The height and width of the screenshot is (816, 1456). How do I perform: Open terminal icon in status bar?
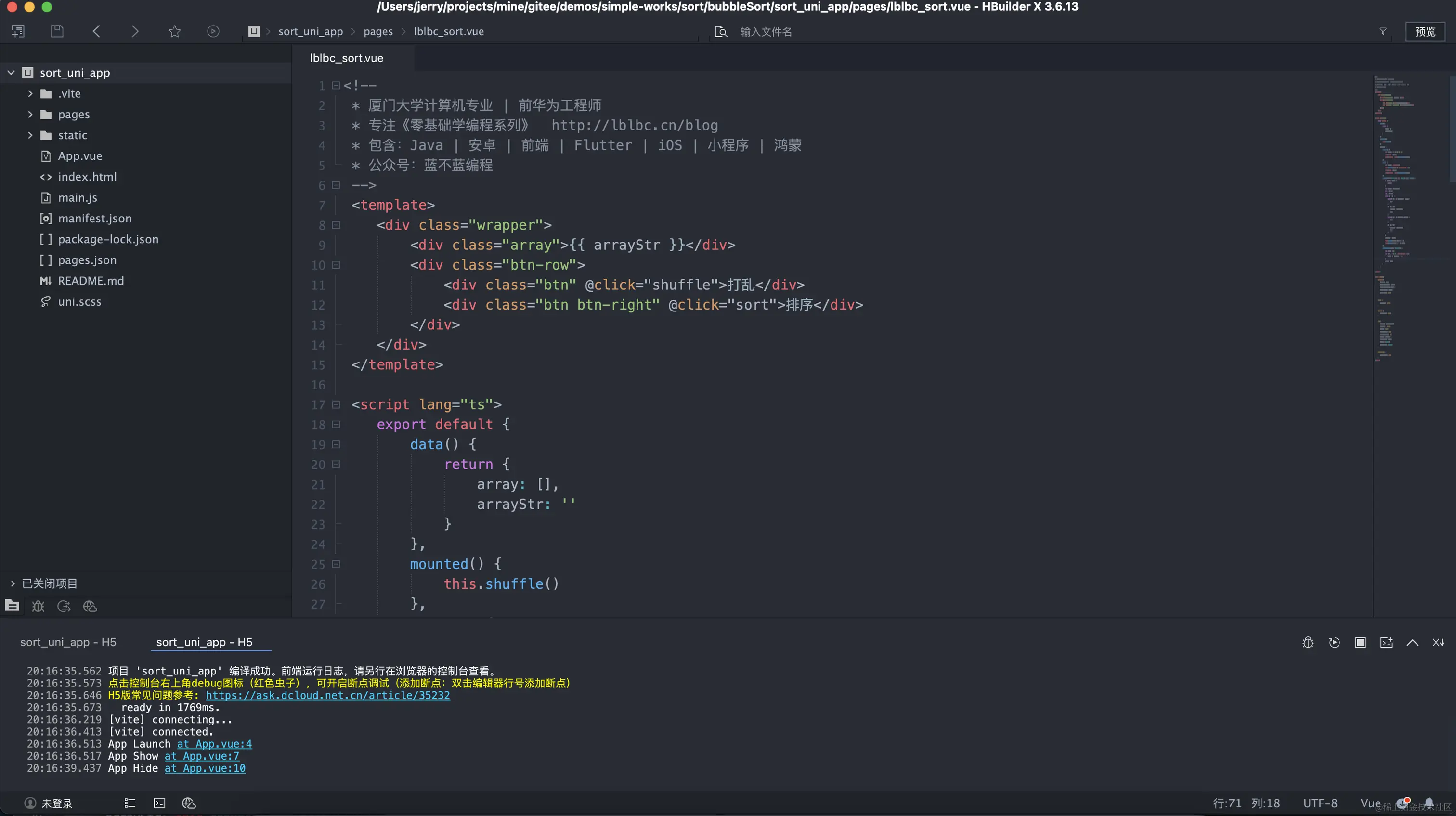159,803
